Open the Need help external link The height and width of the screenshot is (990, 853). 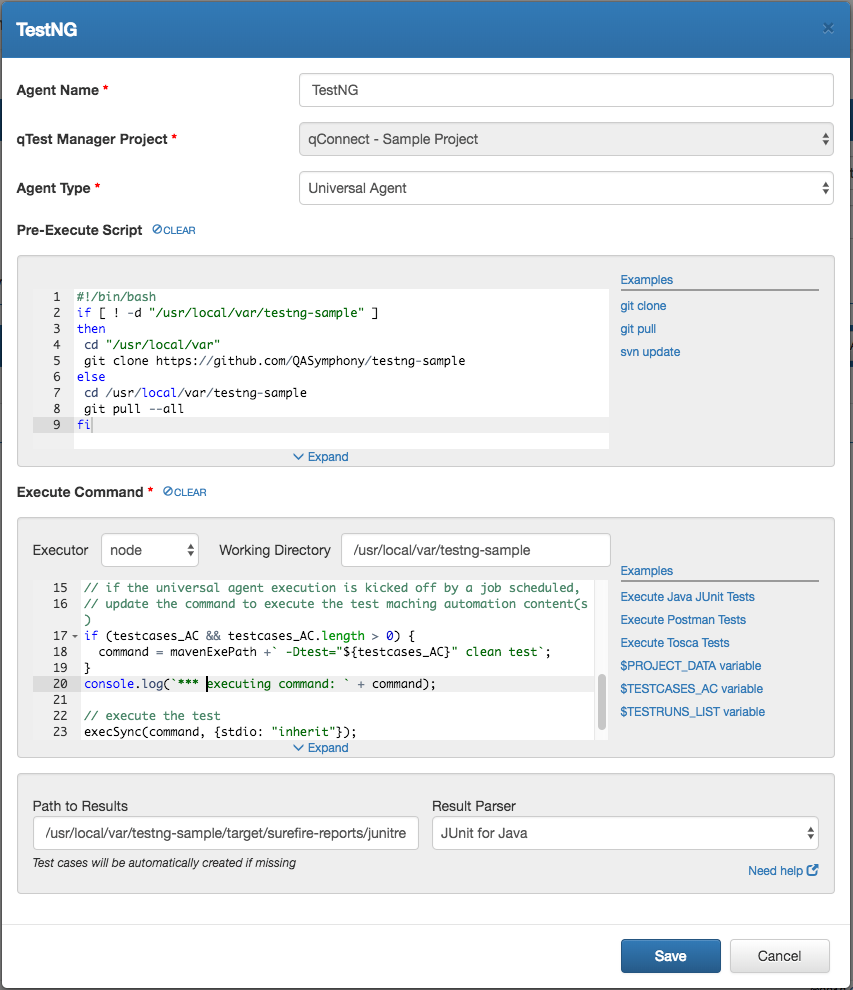point(783,870)
